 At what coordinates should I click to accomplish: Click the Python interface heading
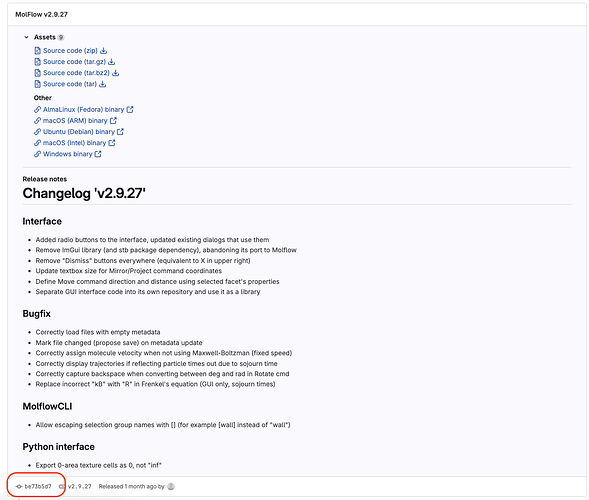pyautogui.click(x=59, y=447)
